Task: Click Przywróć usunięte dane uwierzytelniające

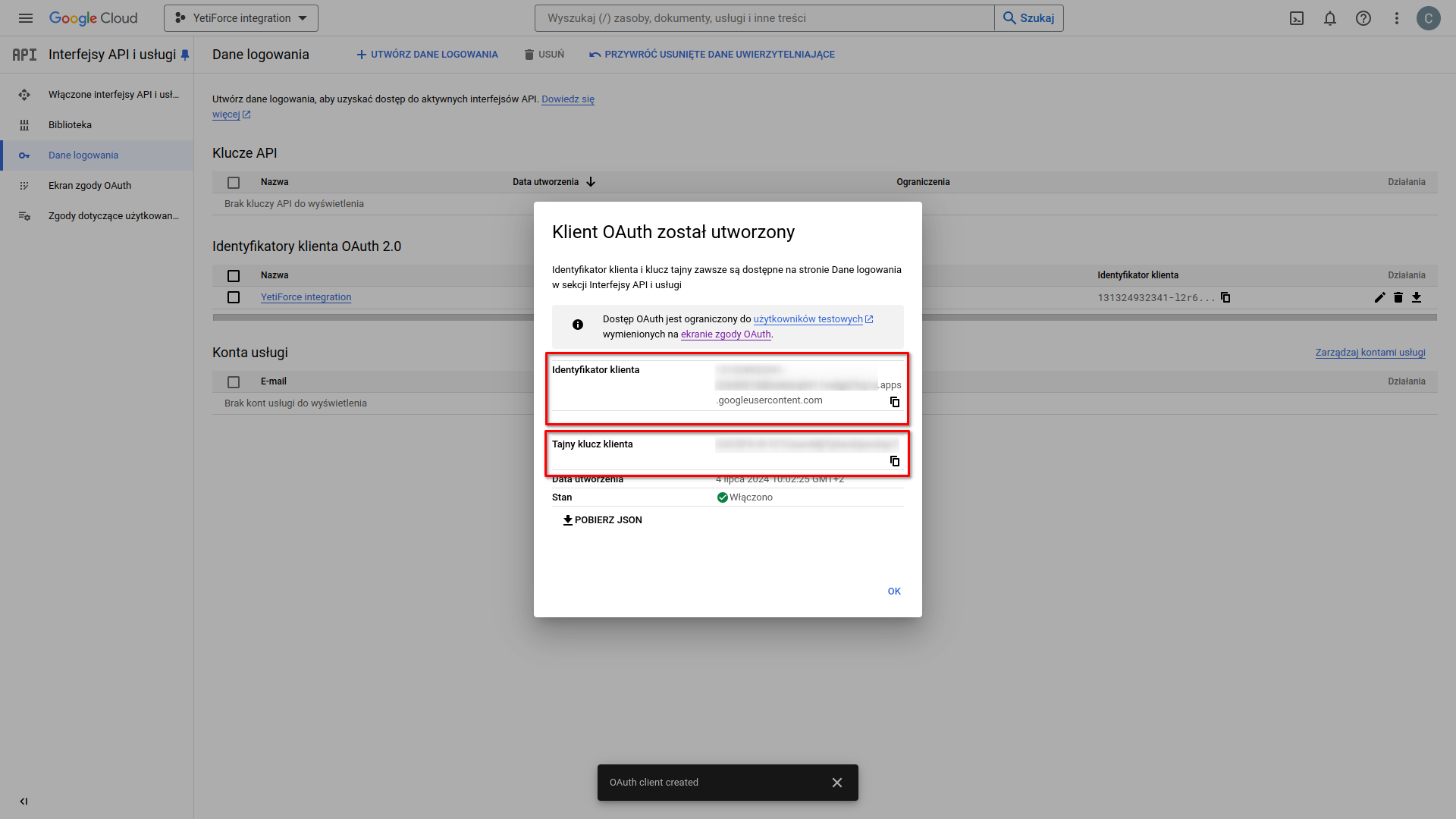Action: 712,55
